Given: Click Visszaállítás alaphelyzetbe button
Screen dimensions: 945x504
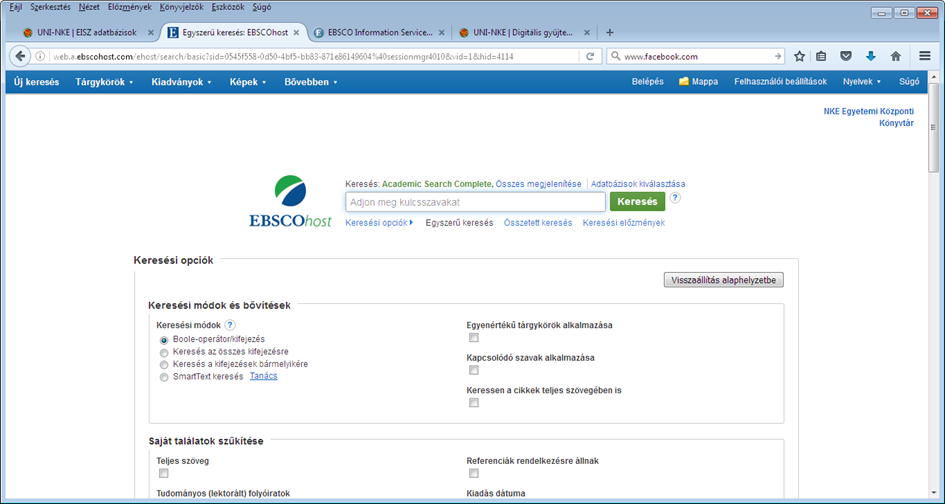Looking at the screenshot, I should pos(724,280).
